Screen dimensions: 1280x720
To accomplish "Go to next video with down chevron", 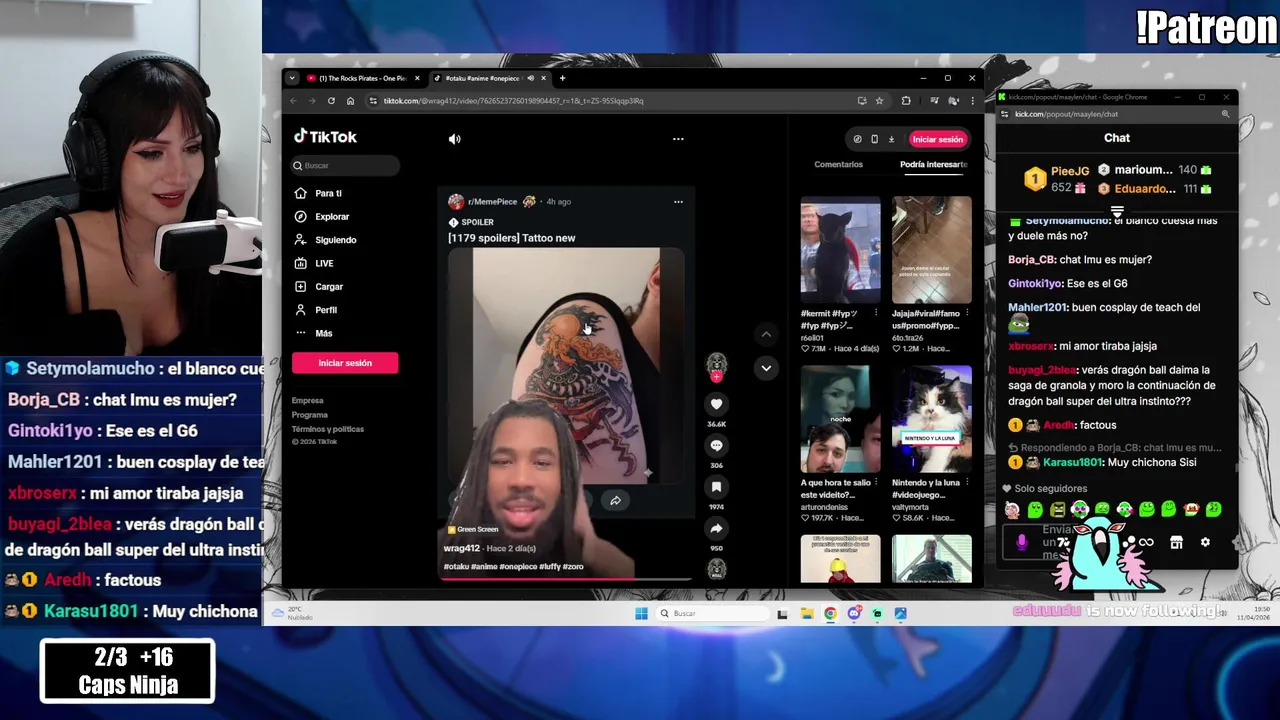I will [766, 368].
